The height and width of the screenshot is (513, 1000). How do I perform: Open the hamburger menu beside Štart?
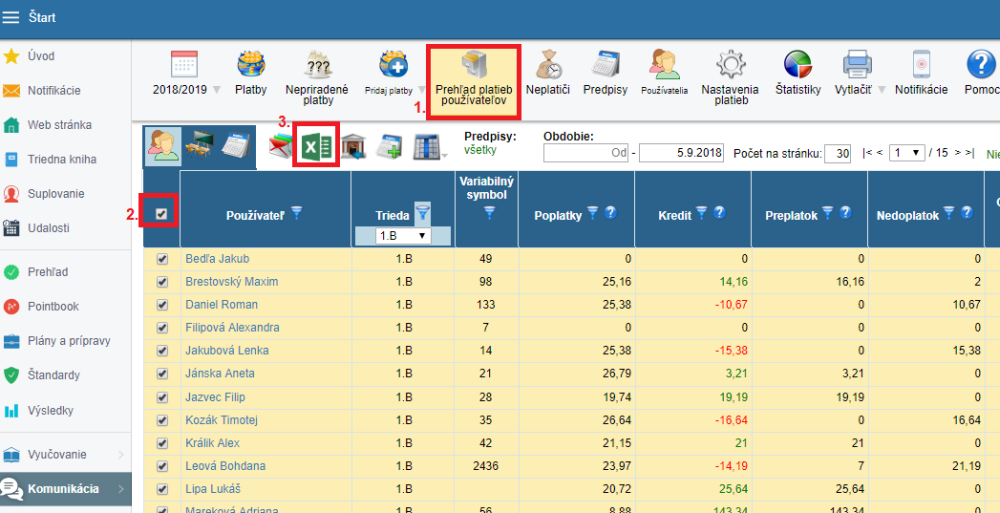(11, 17)
